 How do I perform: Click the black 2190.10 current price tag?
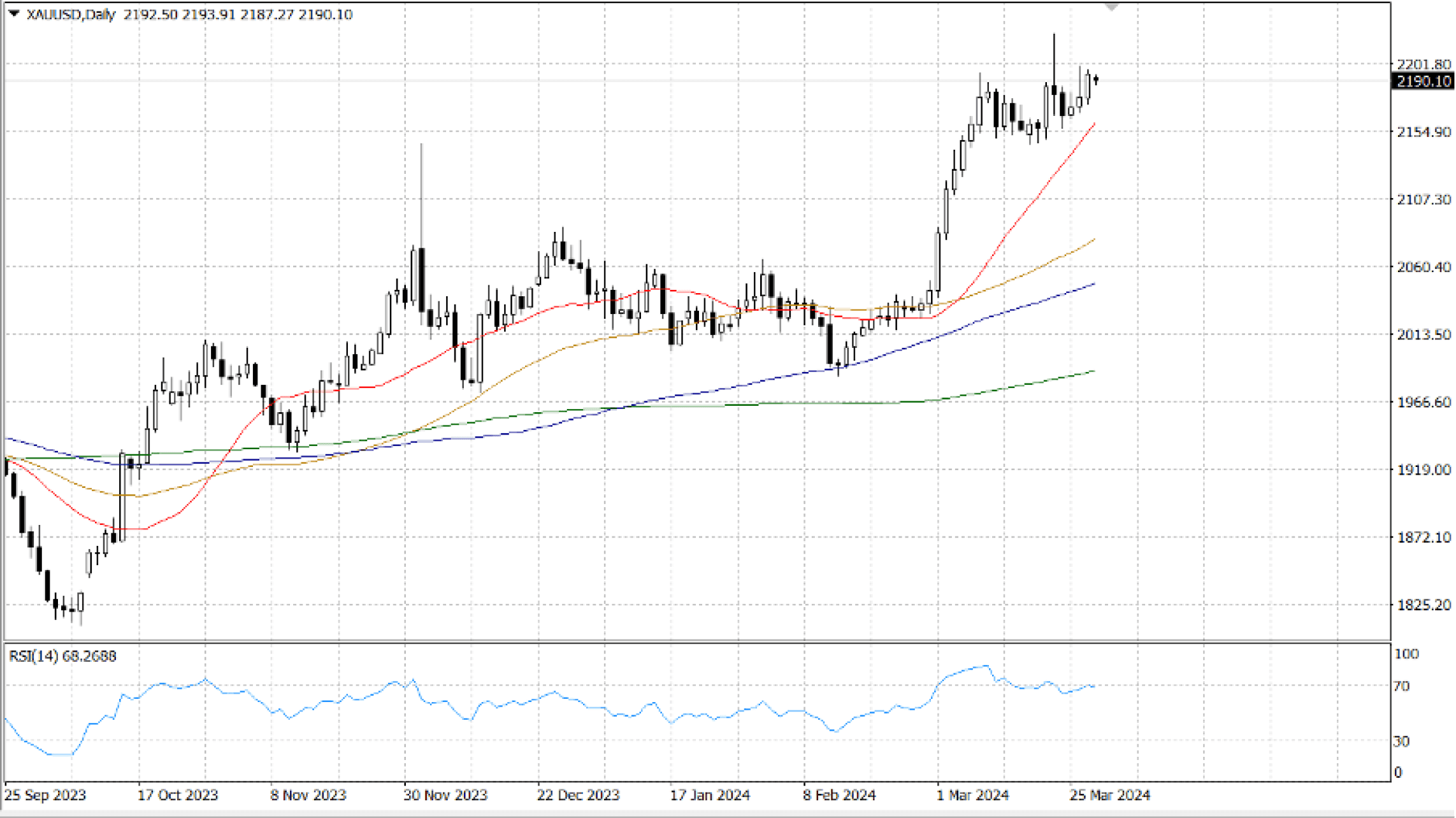(x=1423, y=81)
